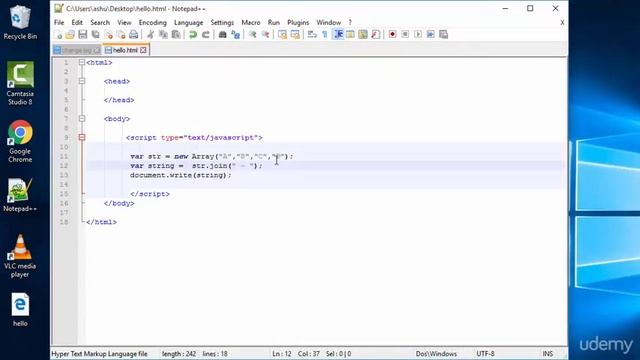This screenshot has height=360, width=640.
Task: Click the Open file toolbar icon
Action: coord(70,35)
